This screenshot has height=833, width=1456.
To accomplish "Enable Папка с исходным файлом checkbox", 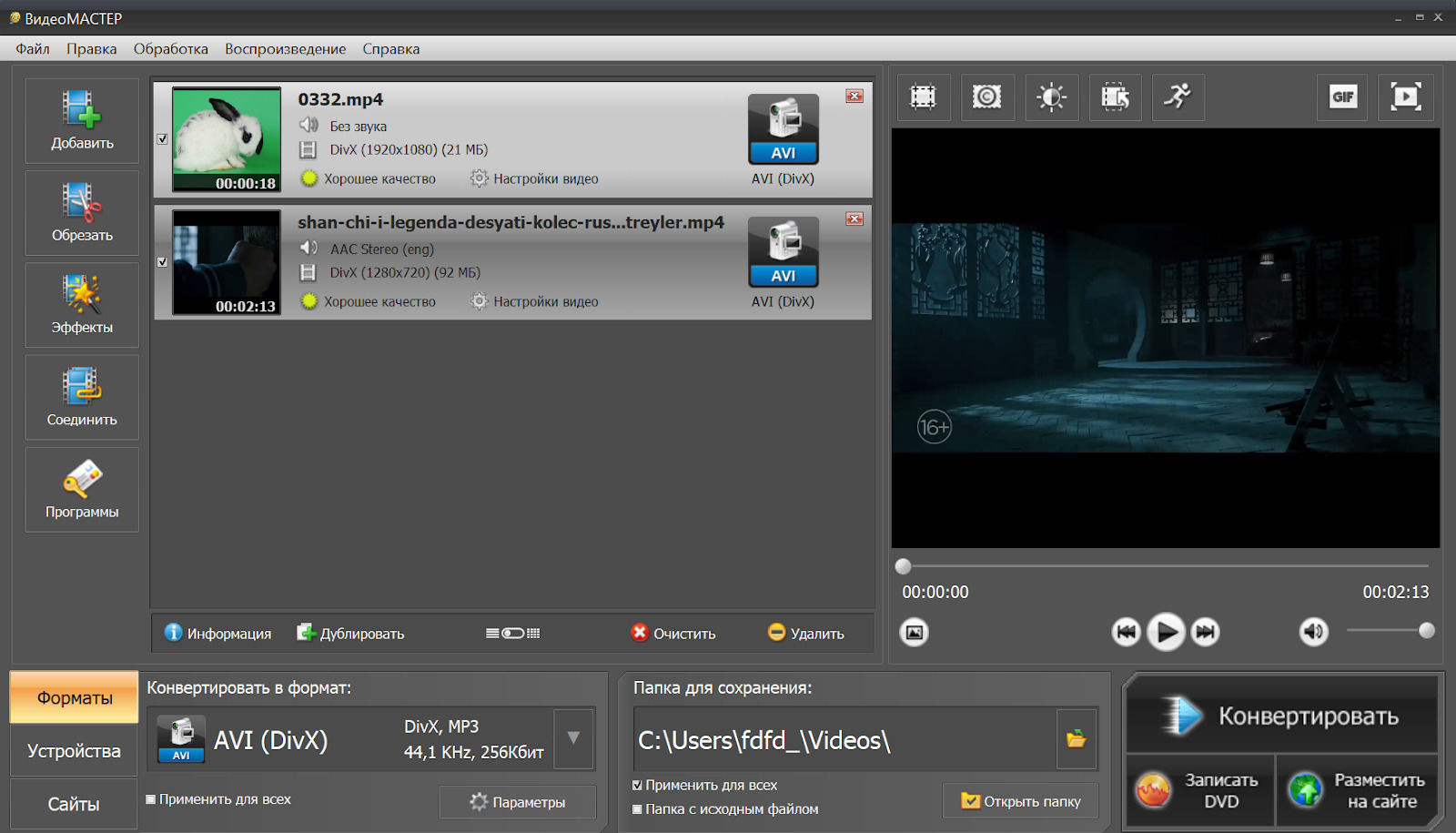I will pos(637,809).
